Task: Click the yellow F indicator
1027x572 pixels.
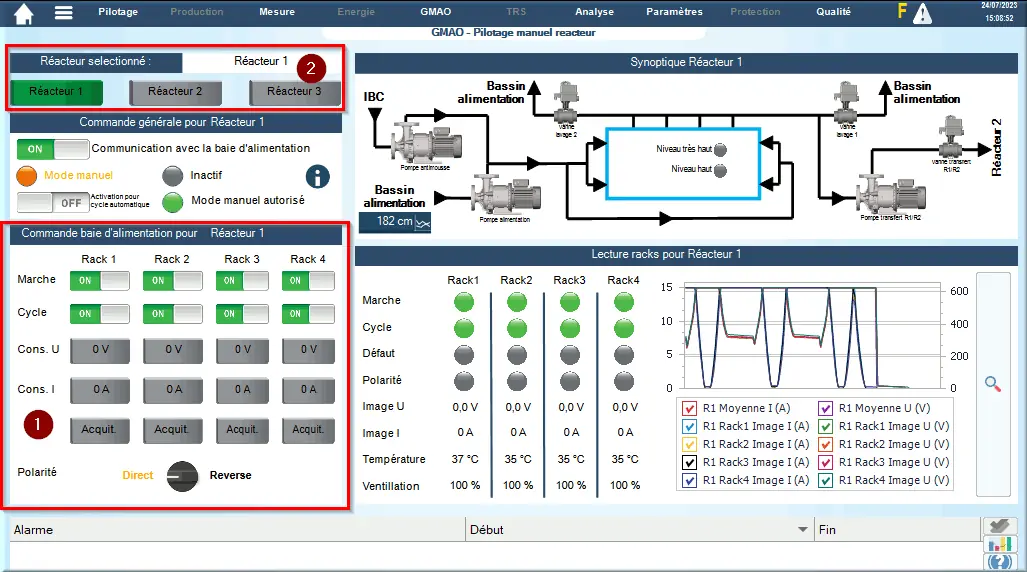Action: pyautogui.click(x=902, y=11)
